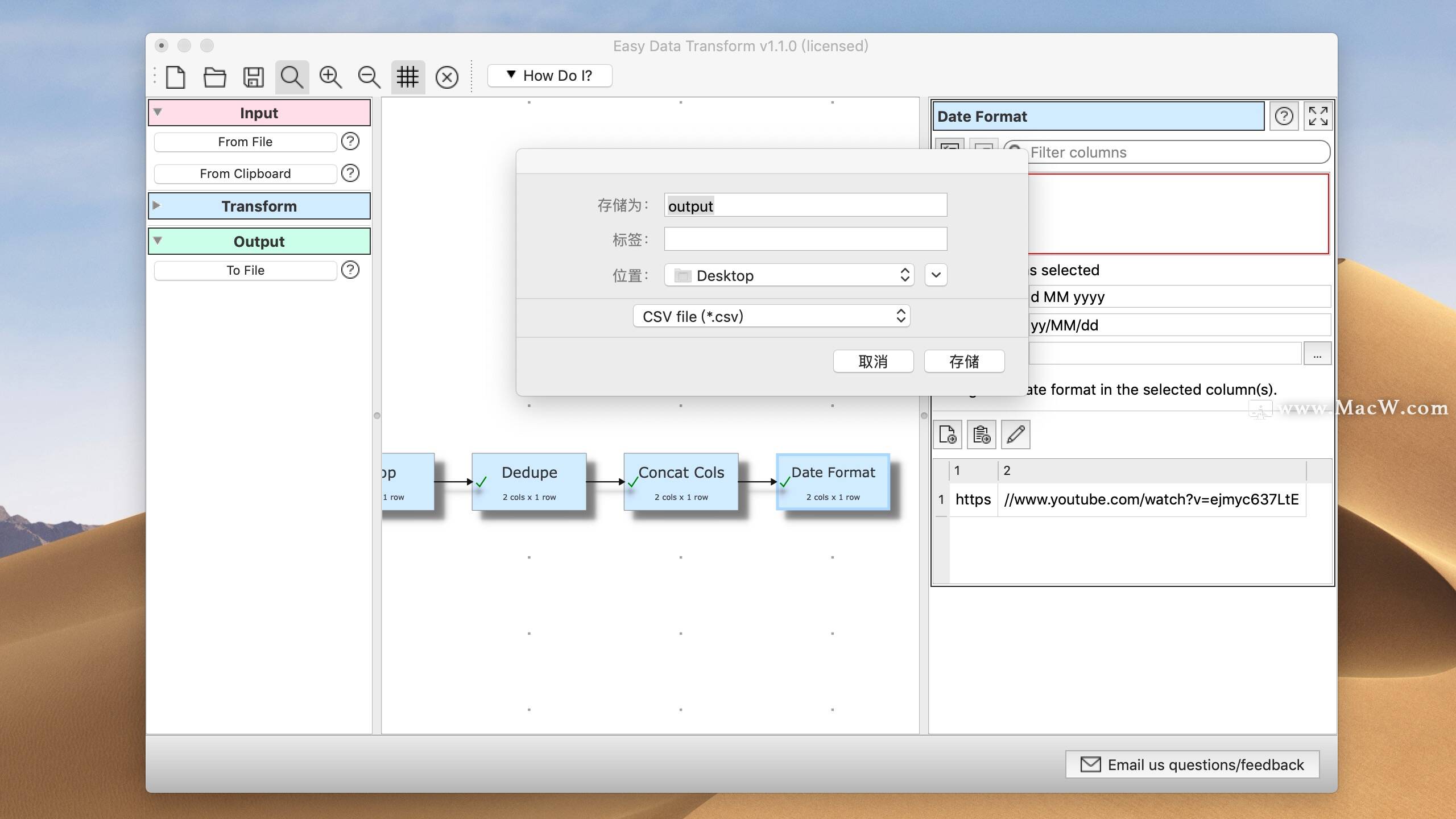Click the From File button
The width and height of the screenshot is (1456, 819).
(245, 142)
